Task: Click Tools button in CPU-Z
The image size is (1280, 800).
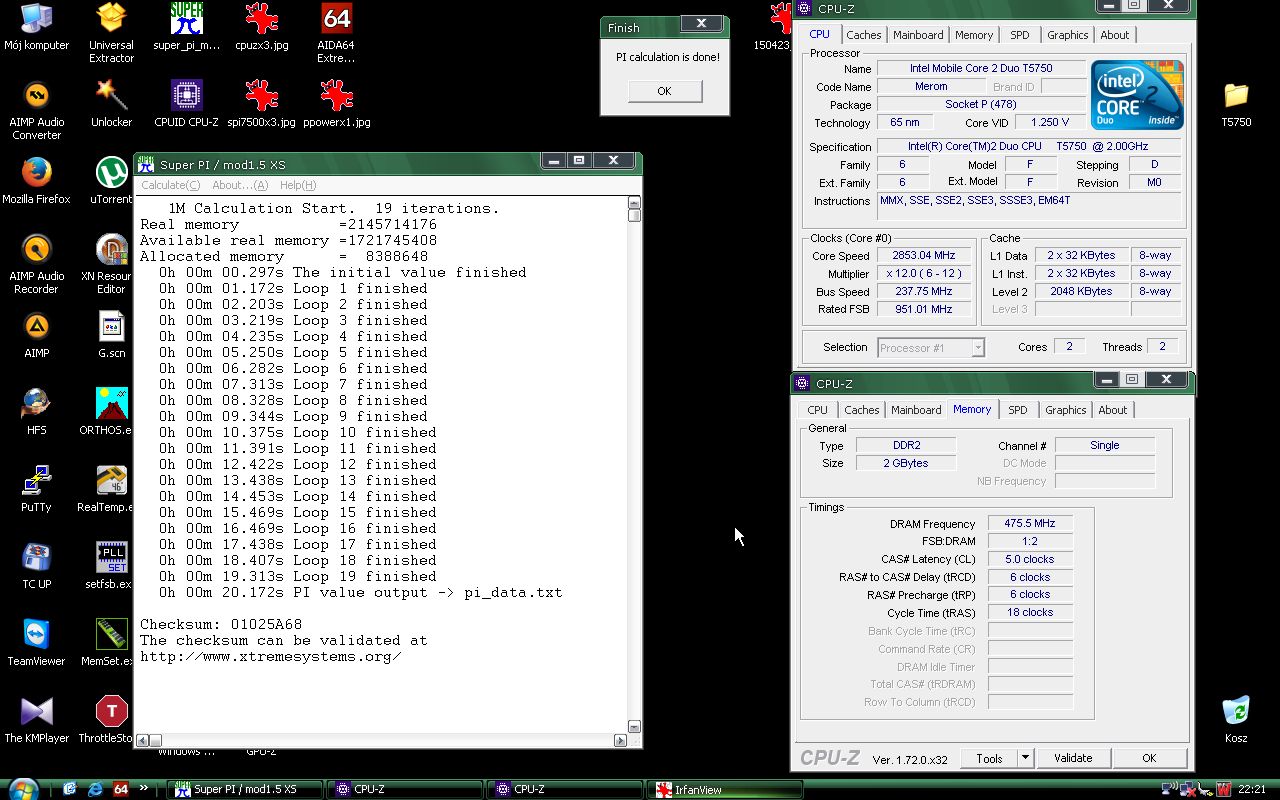Action: click(x=989, y=758)
